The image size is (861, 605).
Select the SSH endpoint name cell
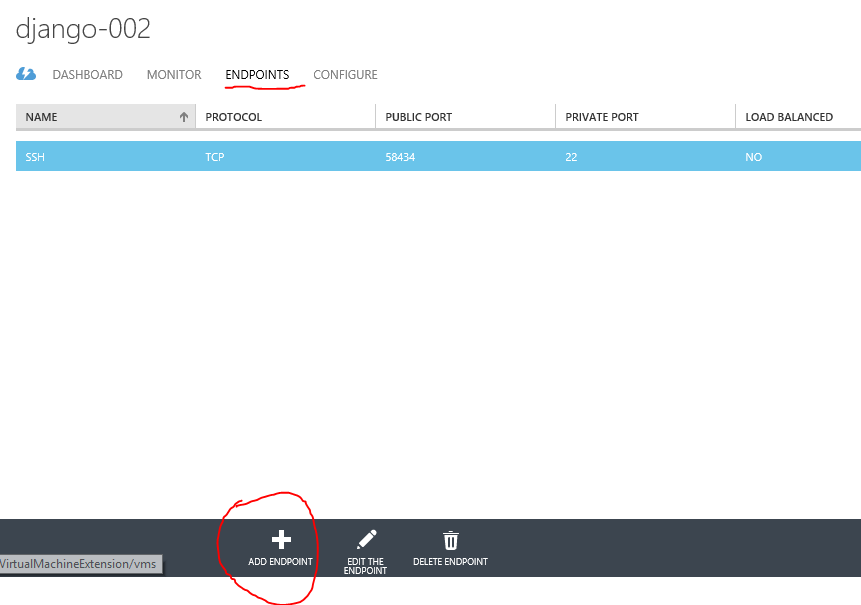tap(35, 157)
